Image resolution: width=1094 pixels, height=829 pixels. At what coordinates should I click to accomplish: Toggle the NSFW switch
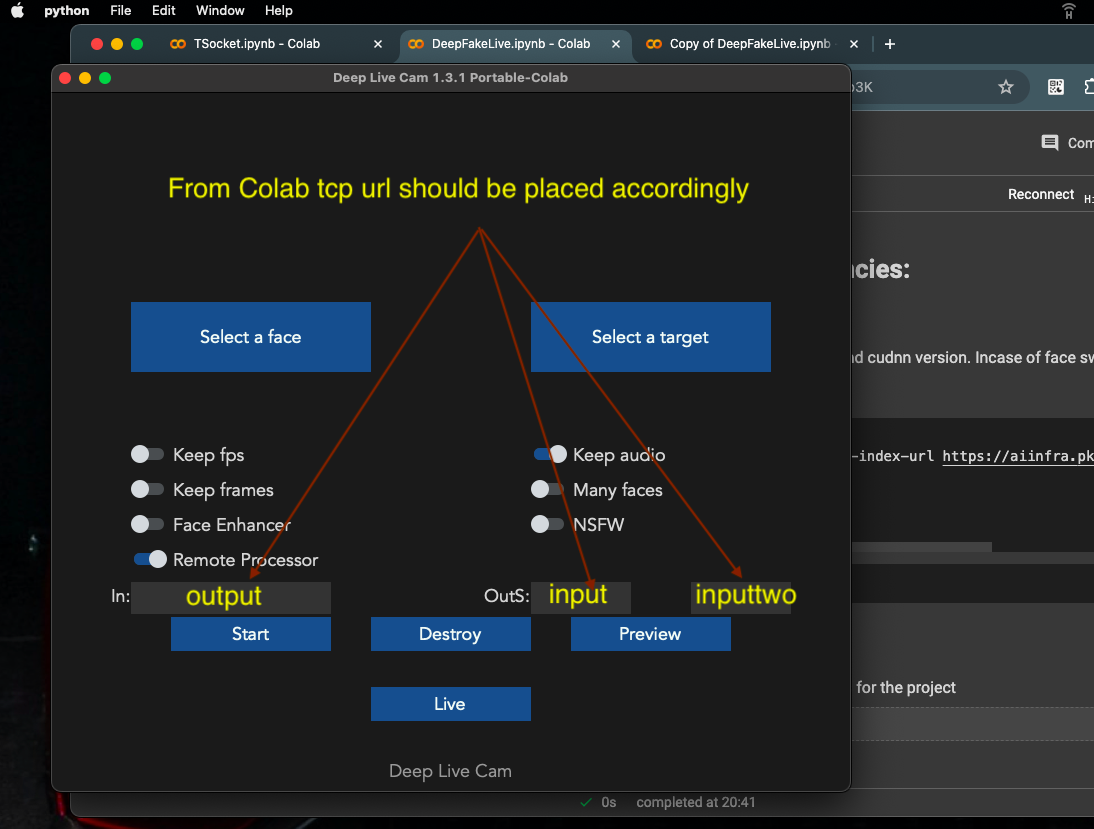pyautogui.click(x=547, y=525)
